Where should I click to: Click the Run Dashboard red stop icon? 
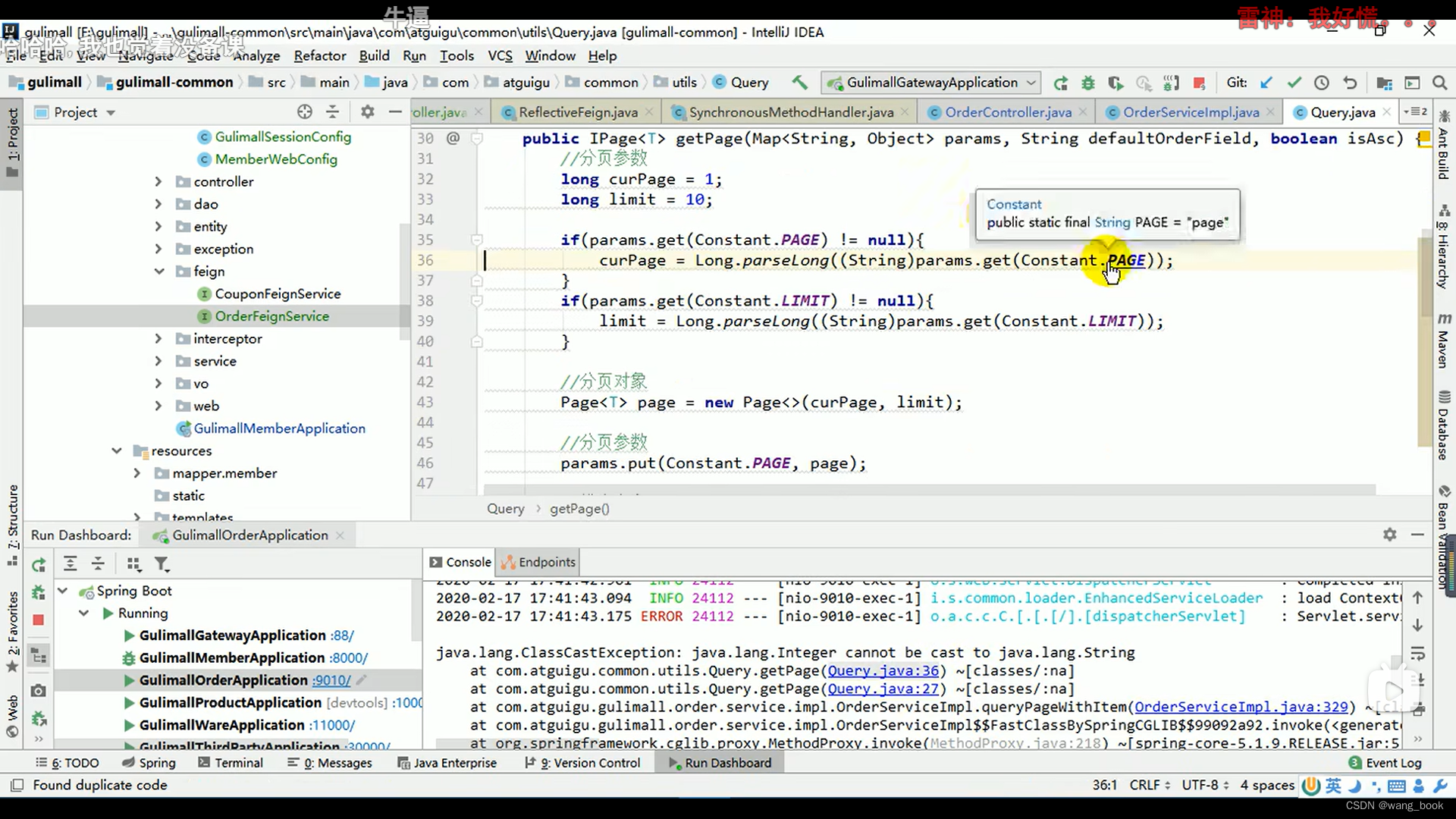coord(39,620)
